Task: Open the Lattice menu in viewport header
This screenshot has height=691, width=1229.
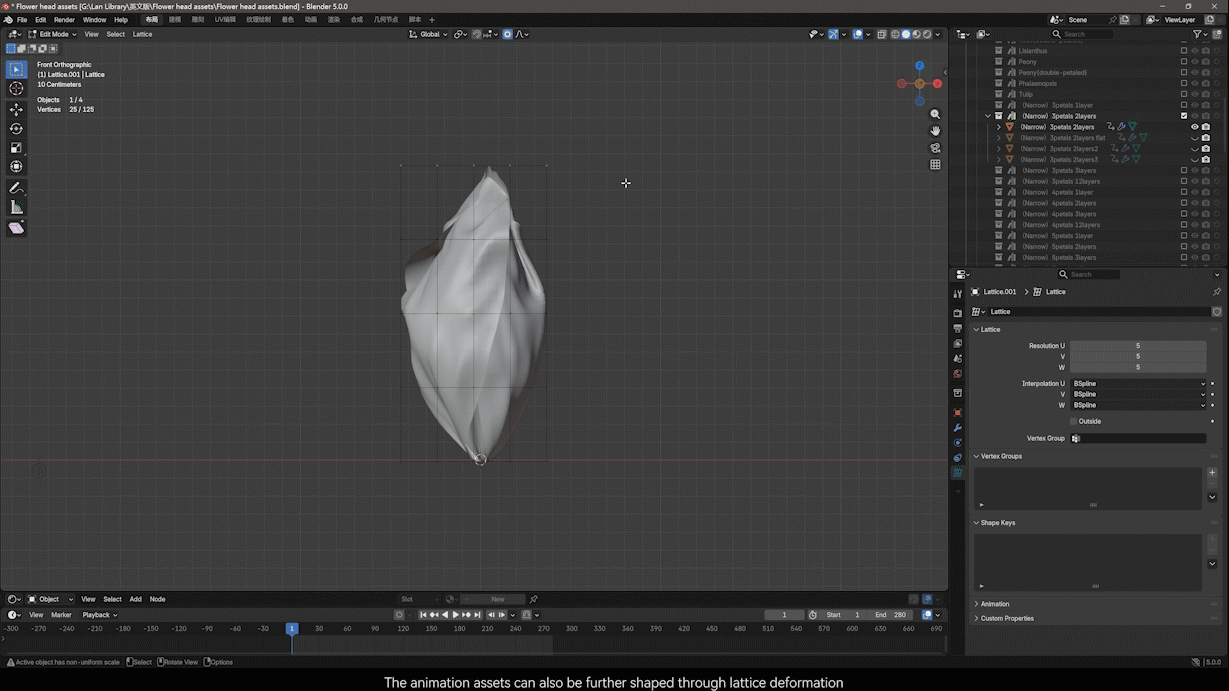Action: pos(143,34)
